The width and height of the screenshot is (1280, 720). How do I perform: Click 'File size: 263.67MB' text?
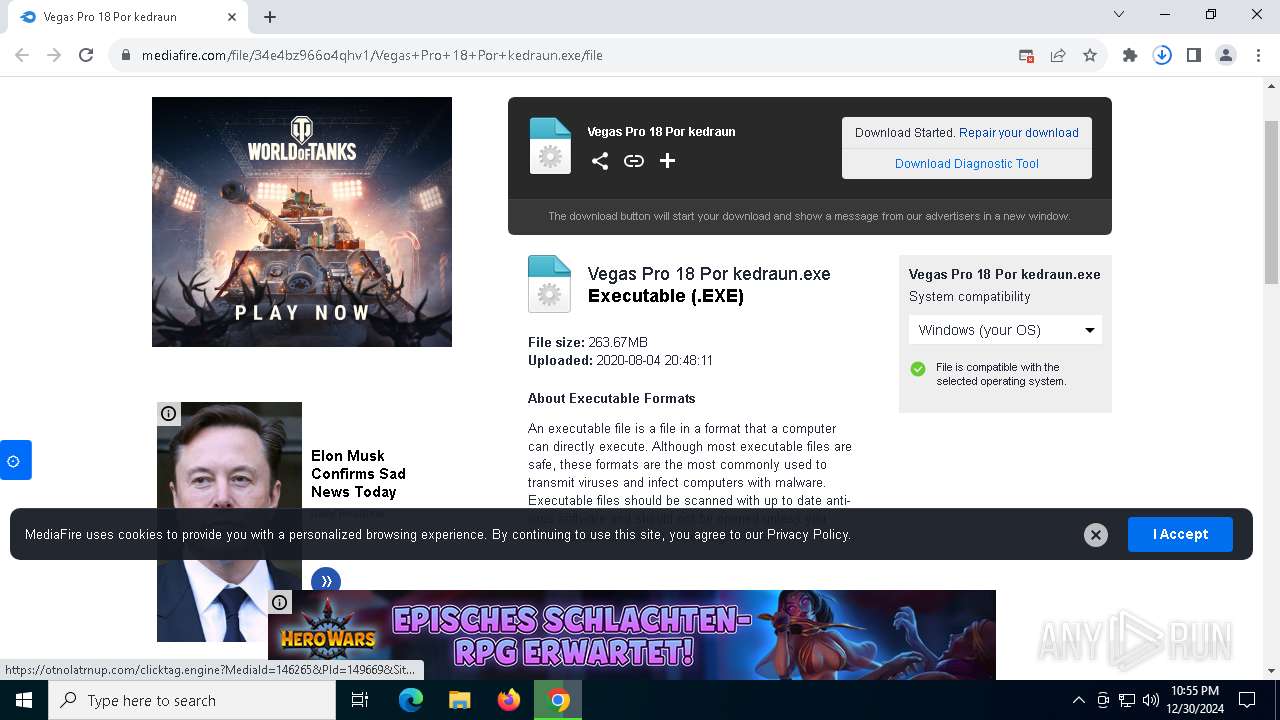[588, 343]
